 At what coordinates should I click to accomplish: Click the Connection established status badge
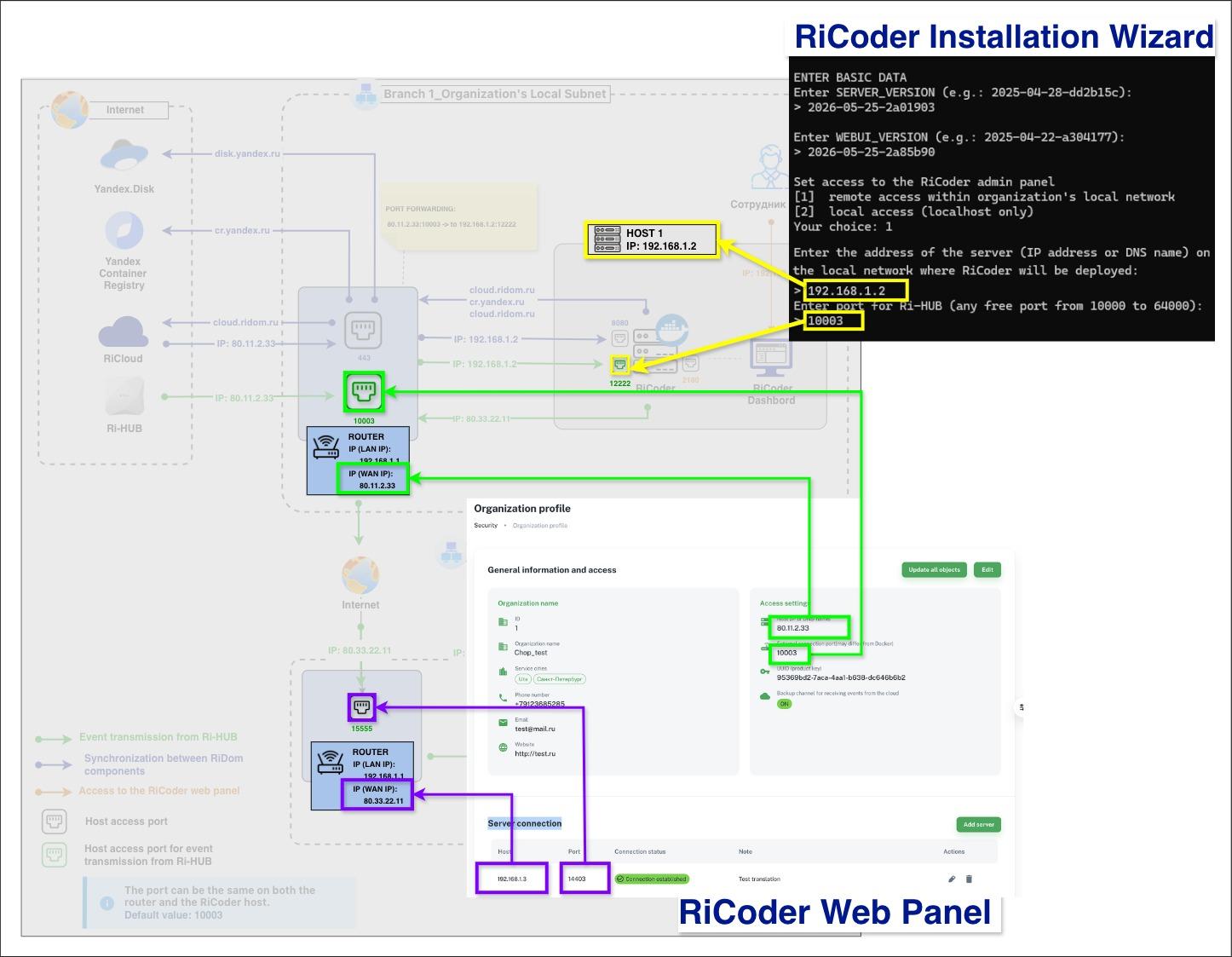651,879
